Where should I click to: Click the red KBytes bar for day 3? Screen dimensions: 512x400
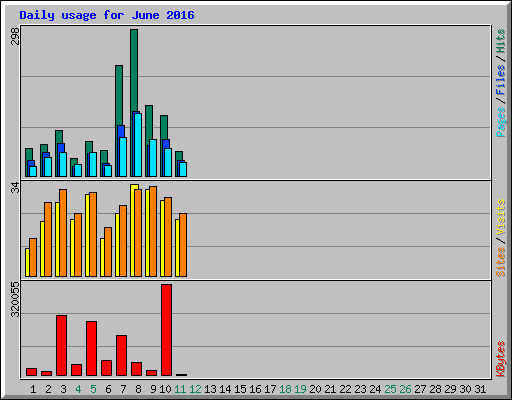pos(61,346)
